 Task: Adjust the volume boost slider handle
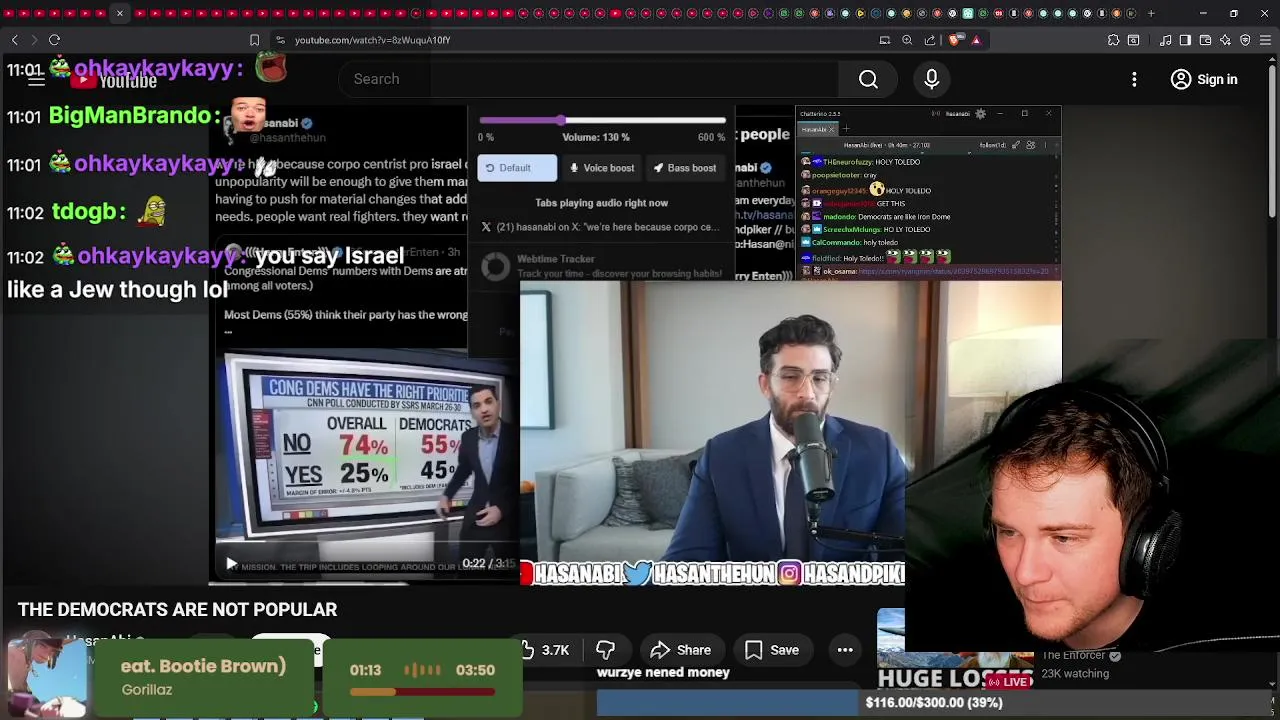pos(562,120)
